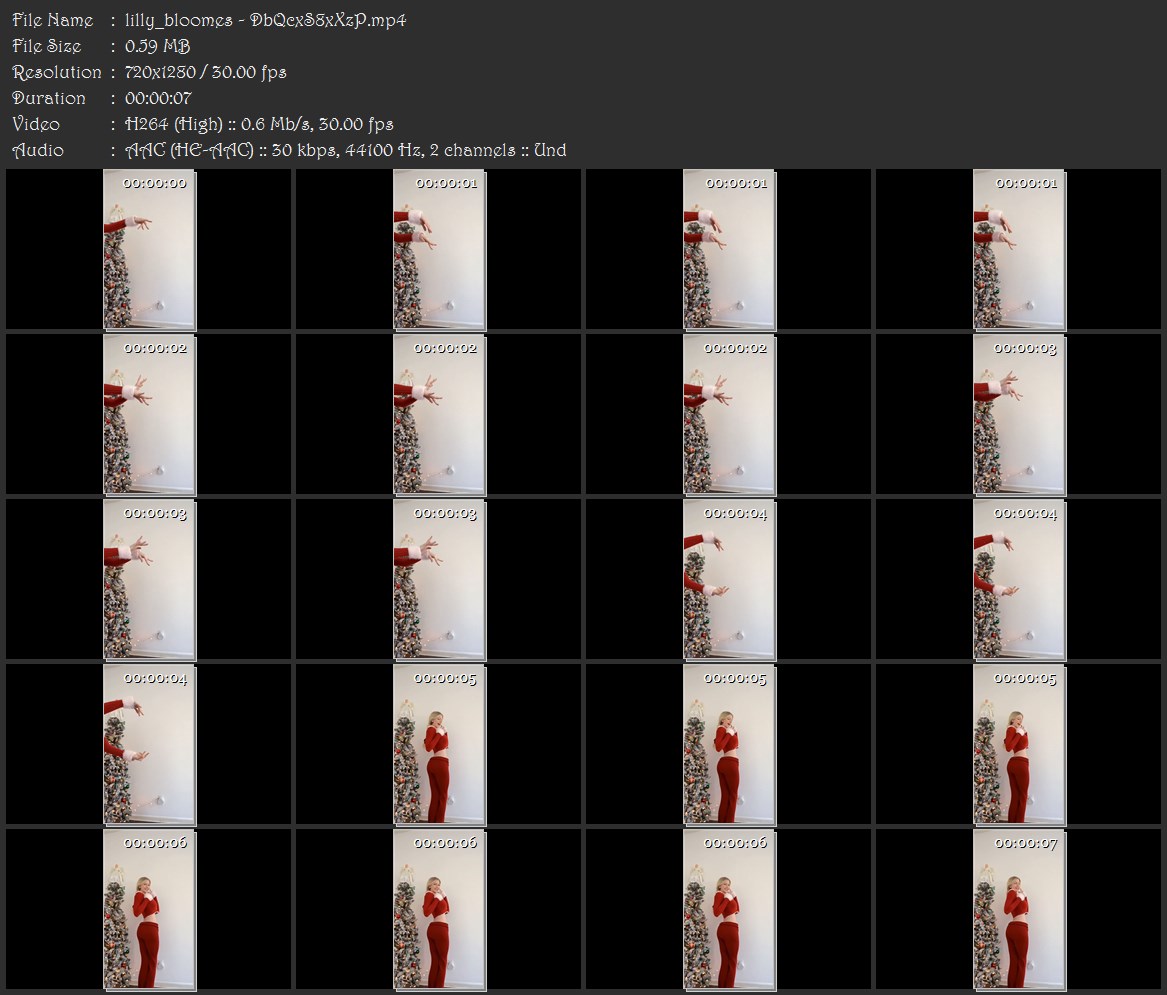
Task: Click the 'Resolution' label
Action: pyautogui.click(x=57, y=72)
